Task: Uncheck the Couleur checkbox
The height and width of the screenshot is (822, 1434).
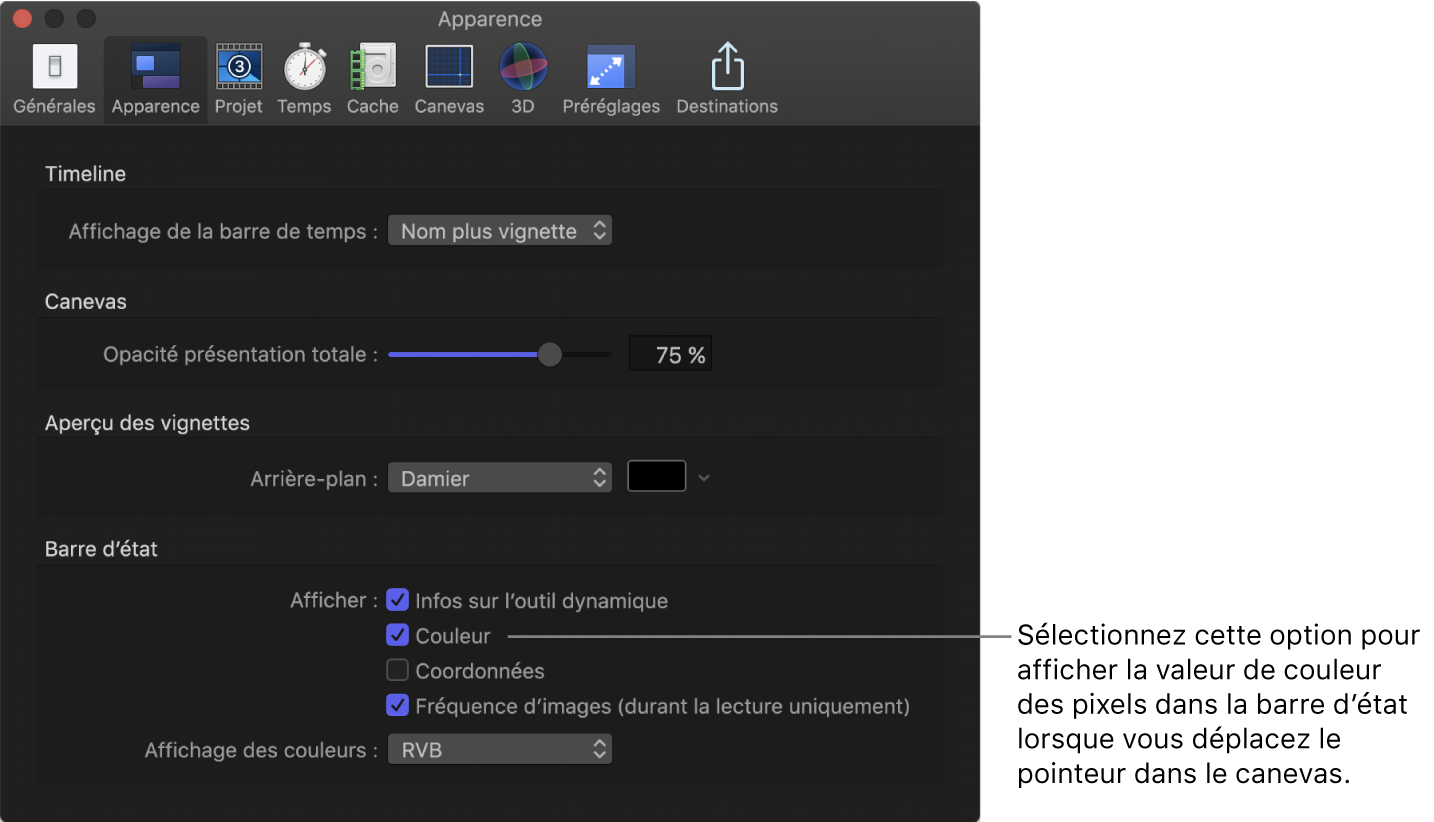Action: click(x=398, y=635)
